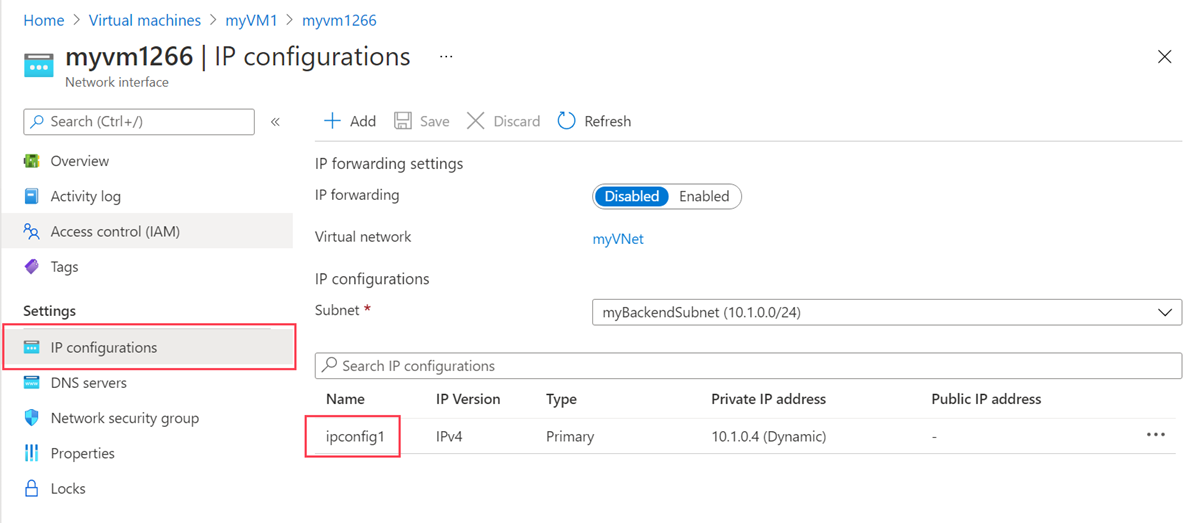Expand the Subnet dropdown
The image size is (1200, 523).
pos(887,312)
